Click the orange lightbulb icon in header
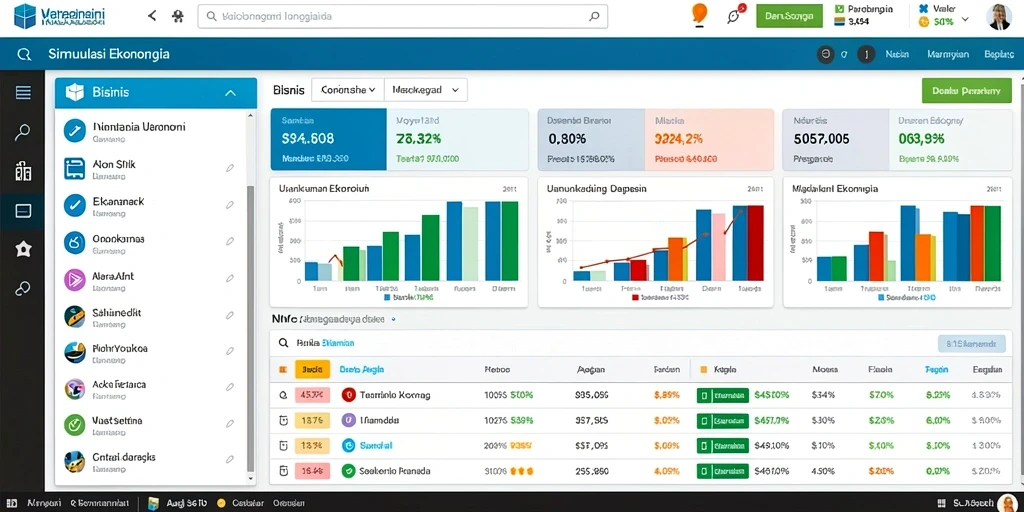Screen dimensions: 1024x512 [x=699, y=16]
